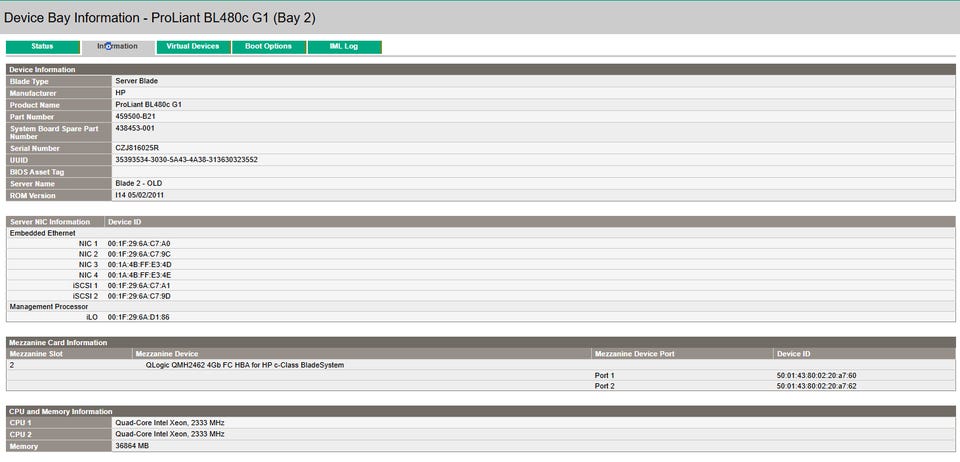The width and height of the screenshot is (960, 462).
Task: Click the Mezzanine Card Information header
Action: pyautogui.click(x=481, y=343)
